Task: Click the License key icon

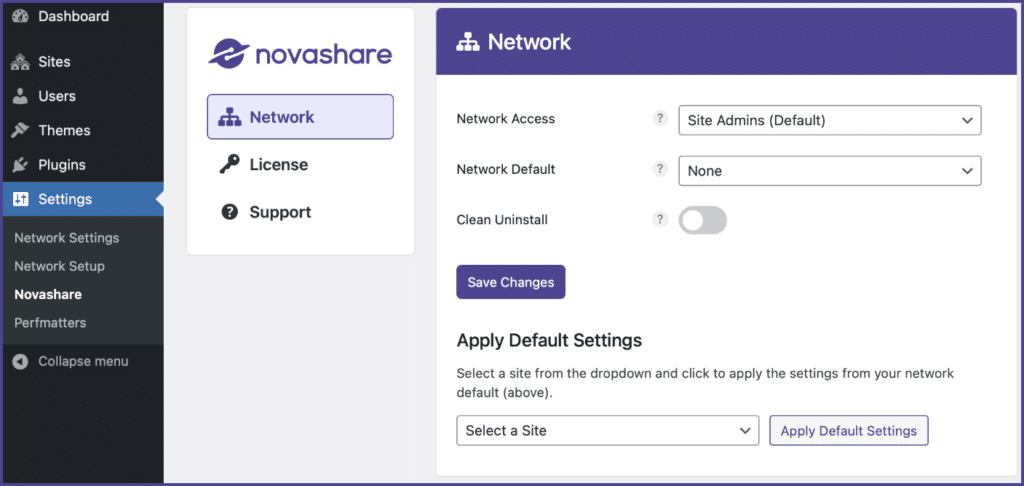Action: [229, 165]
